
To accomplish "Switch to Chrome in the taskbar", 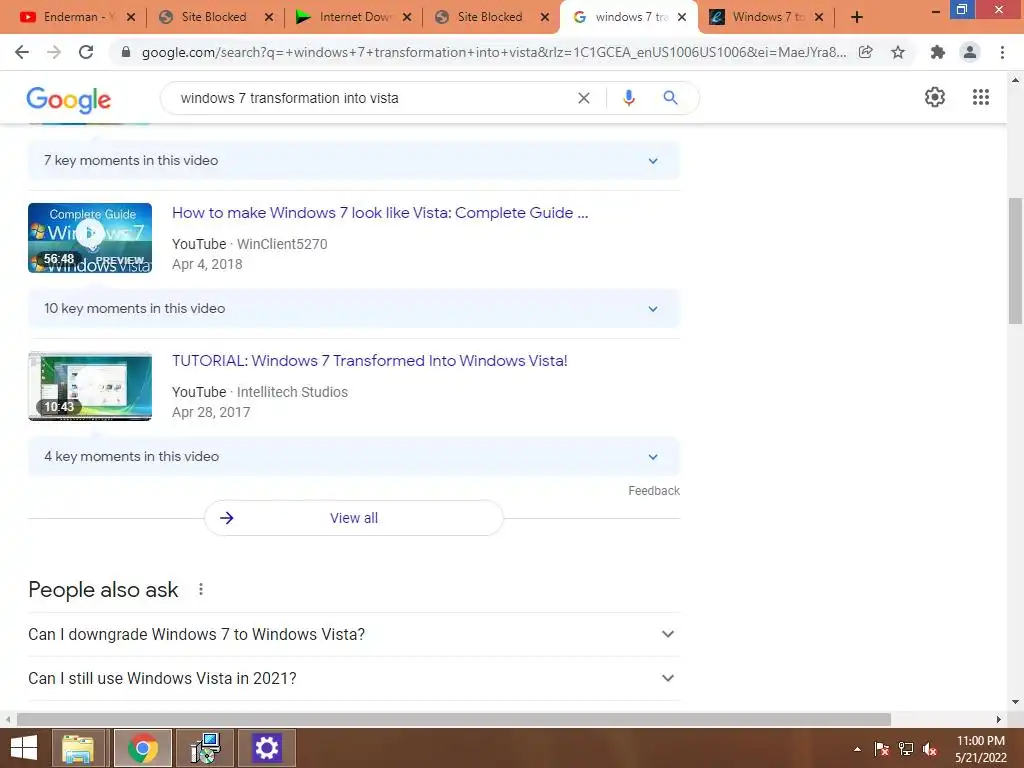I will coord(142,748).
